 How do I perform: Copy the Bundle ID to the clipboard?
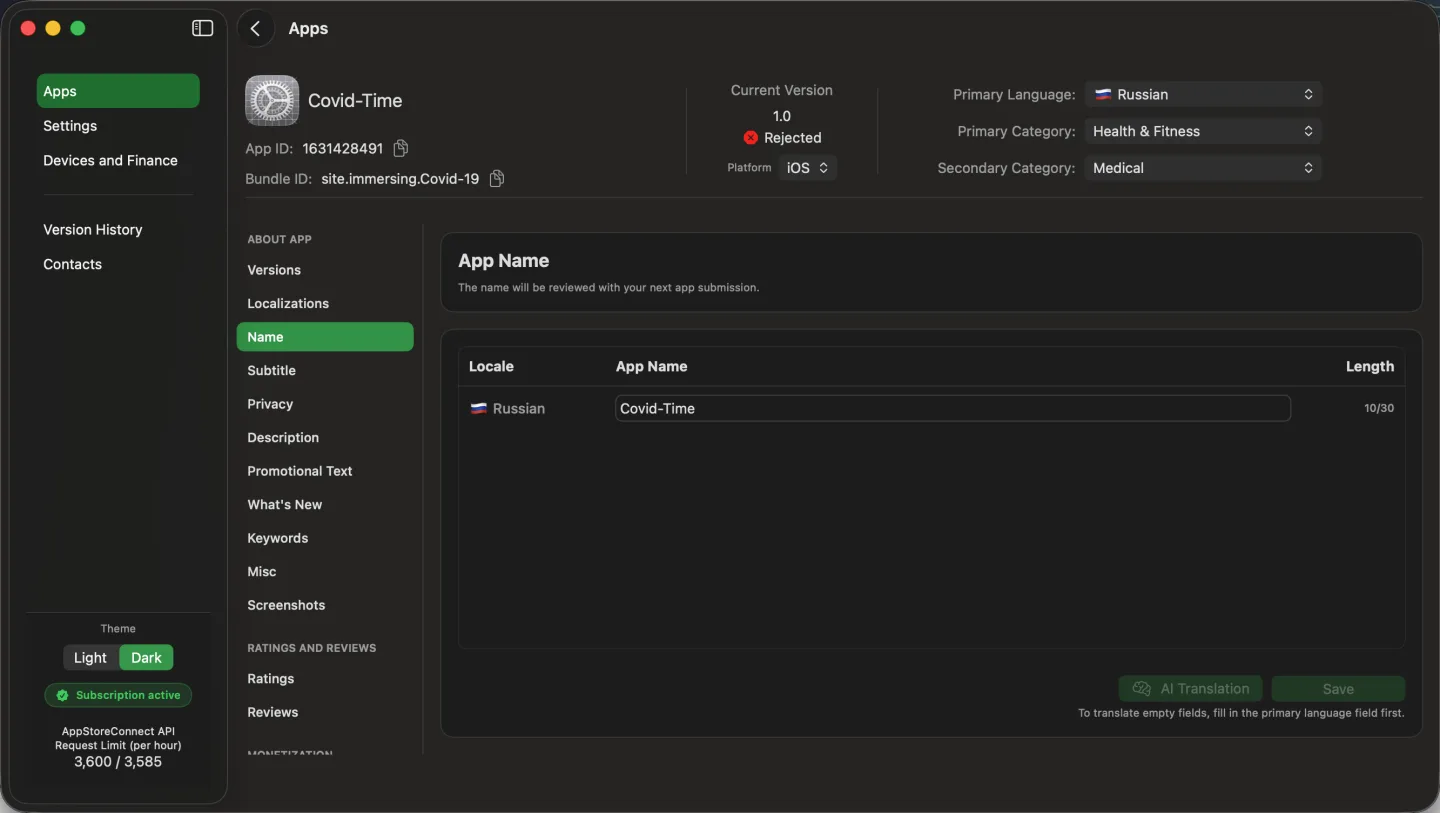click(497, 179)
